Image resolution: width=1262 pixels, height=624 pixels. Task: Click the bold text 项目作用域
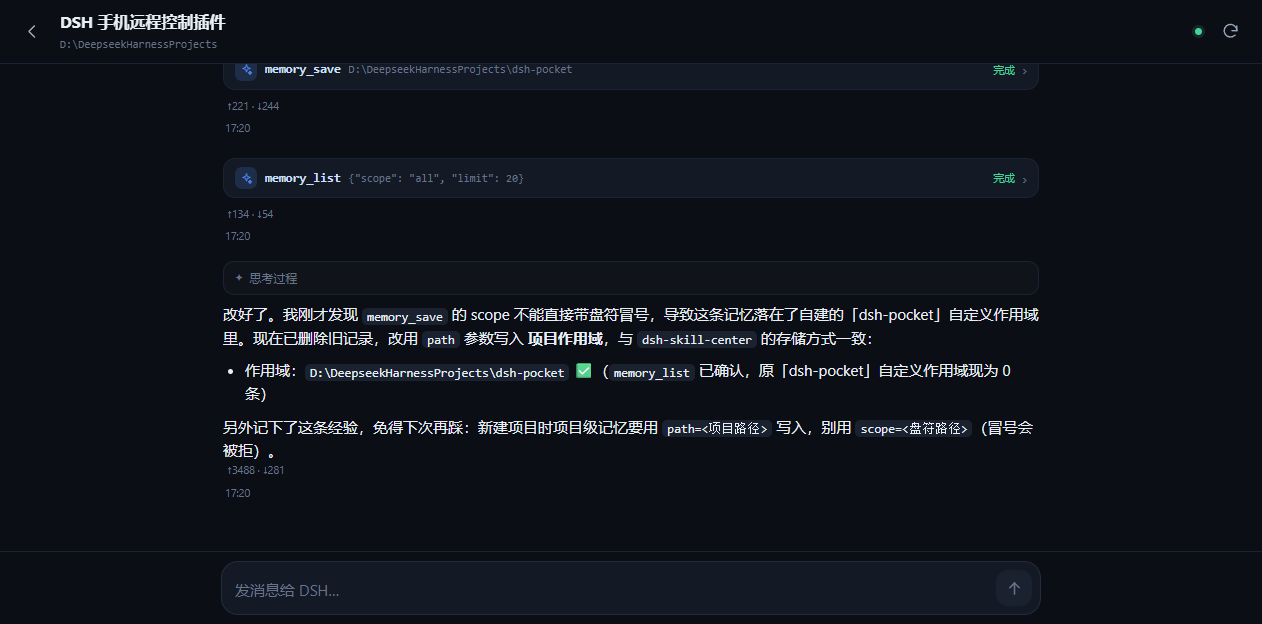[x=565, y=339]
